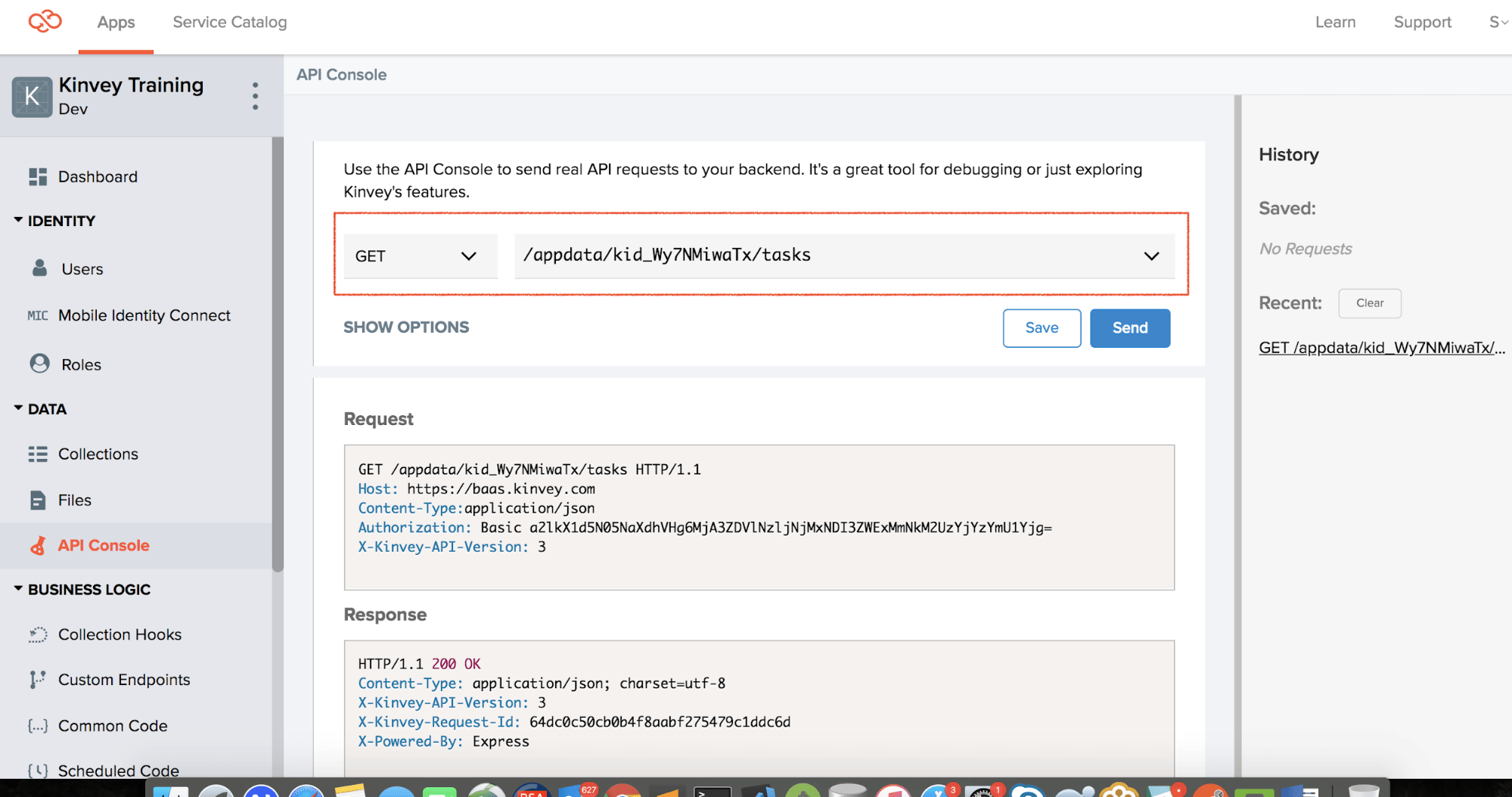The image size is (1512, 797).
Task: Click the Kinvey logo icon
Action: click(45, 21)
